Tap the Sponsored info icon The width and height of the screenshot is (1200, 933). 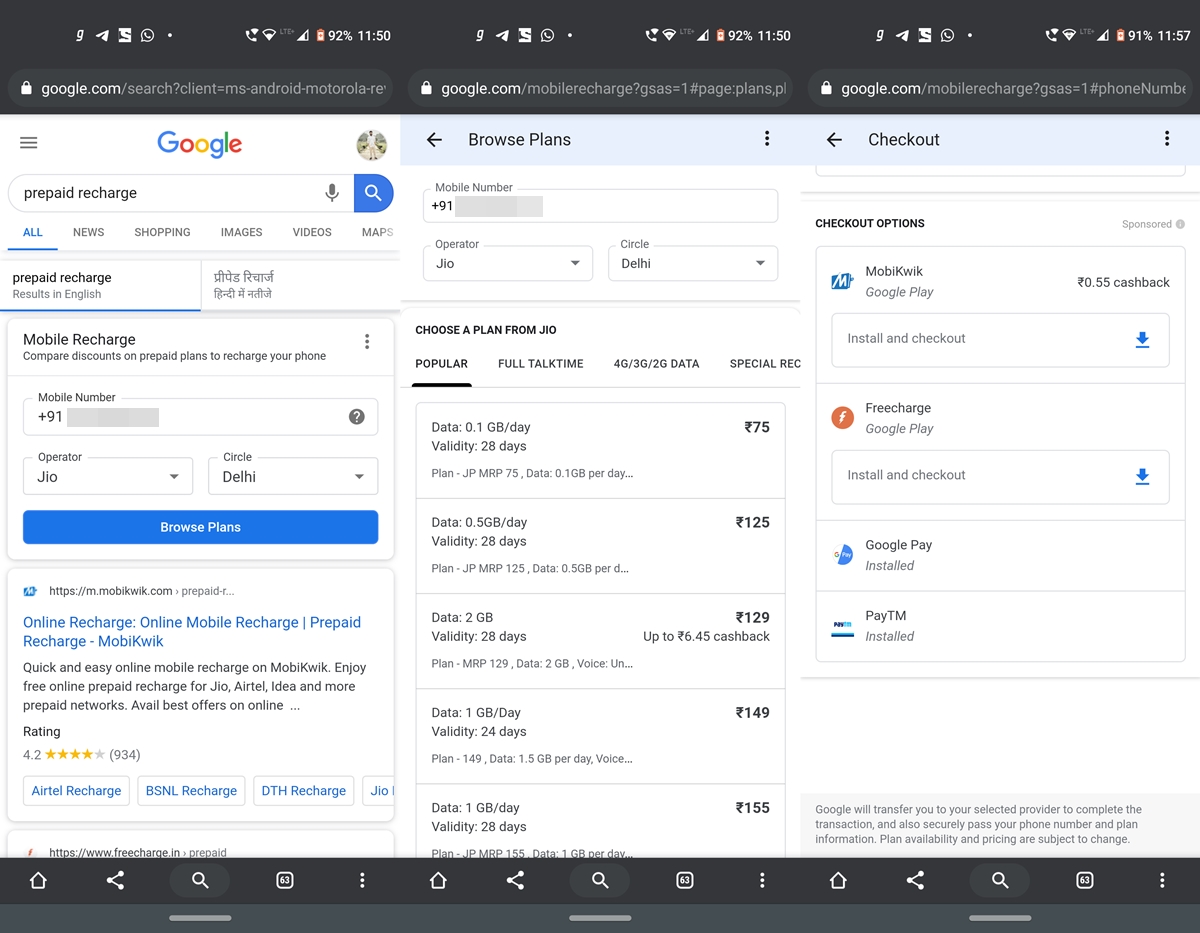pos(1181,224)
